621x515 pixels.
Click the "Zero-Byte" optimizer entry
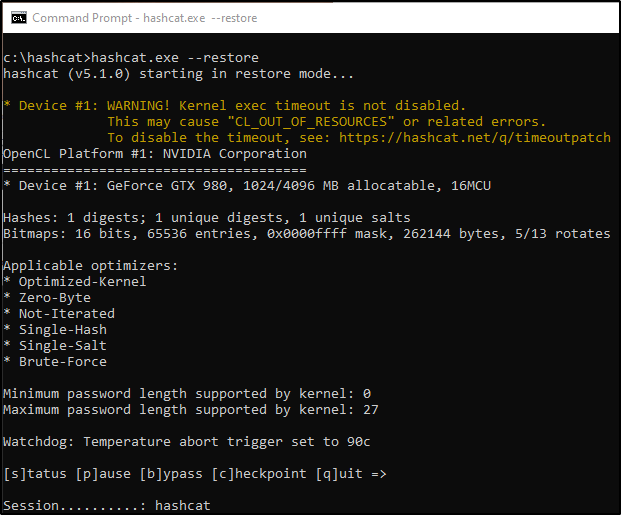tap(54, 298)
